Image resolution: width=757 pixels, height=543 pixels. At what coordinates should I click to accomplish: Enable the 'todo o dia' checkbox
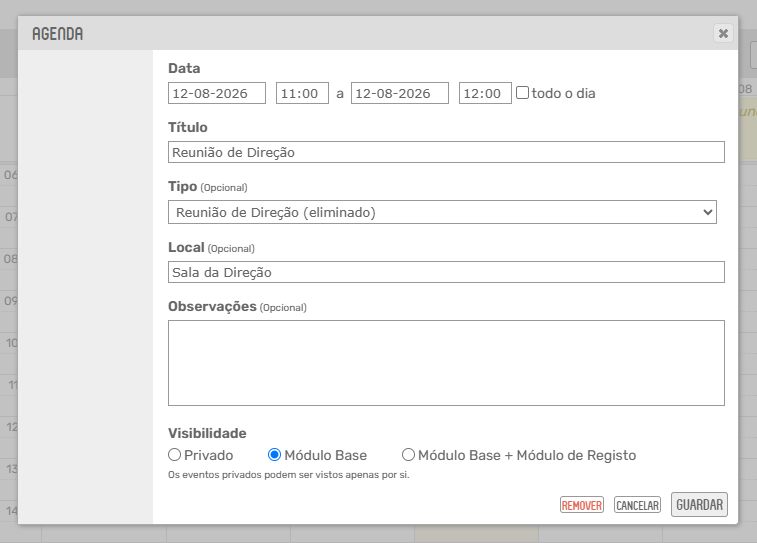coord(522,93)
